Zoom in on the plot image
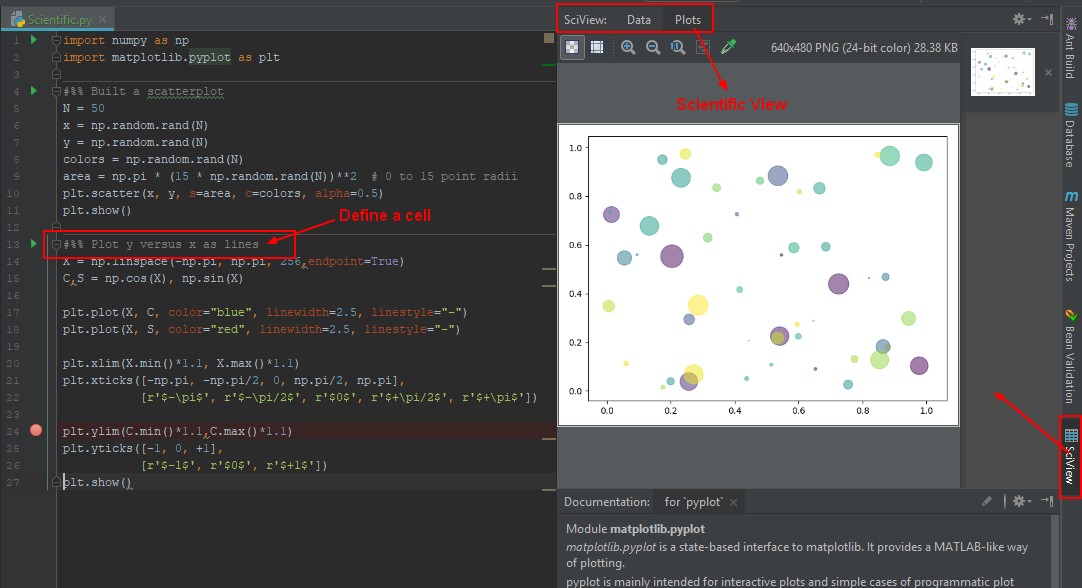 (x=627, y=45)
